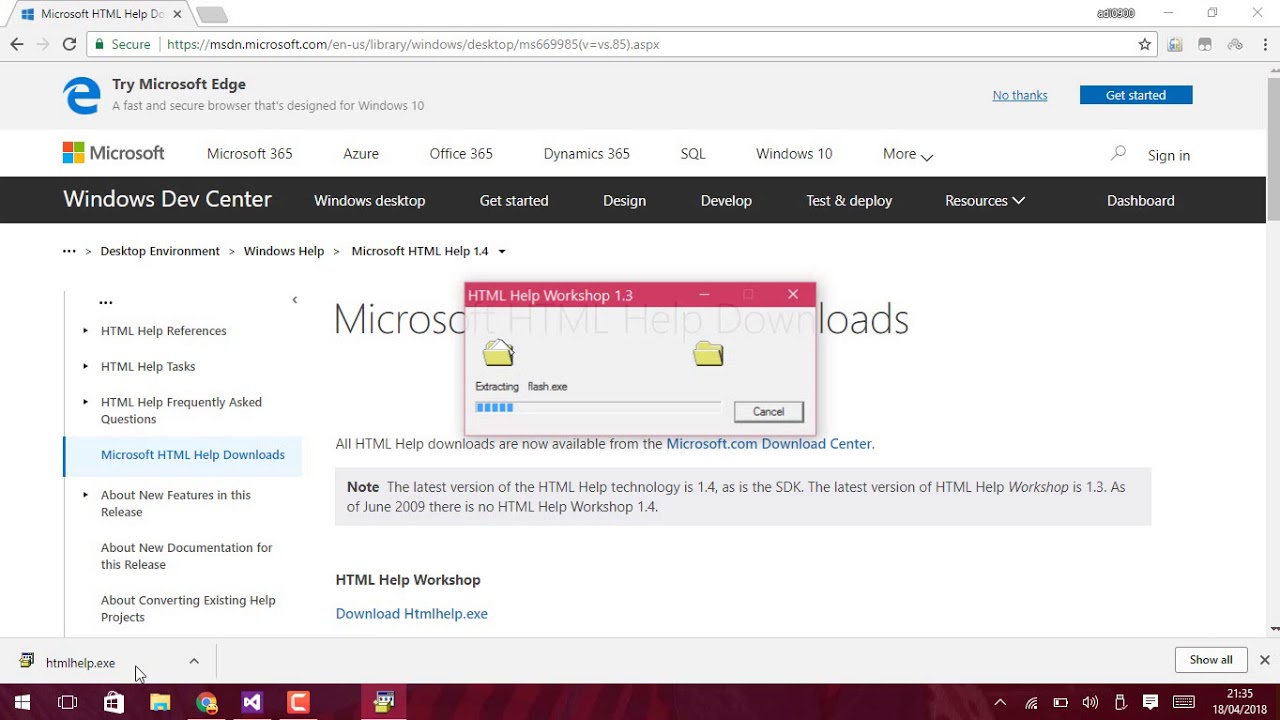Screen dimensions: 1280x720
Task: Show hidden tray icons chevron
Action: pos(1000,702)
